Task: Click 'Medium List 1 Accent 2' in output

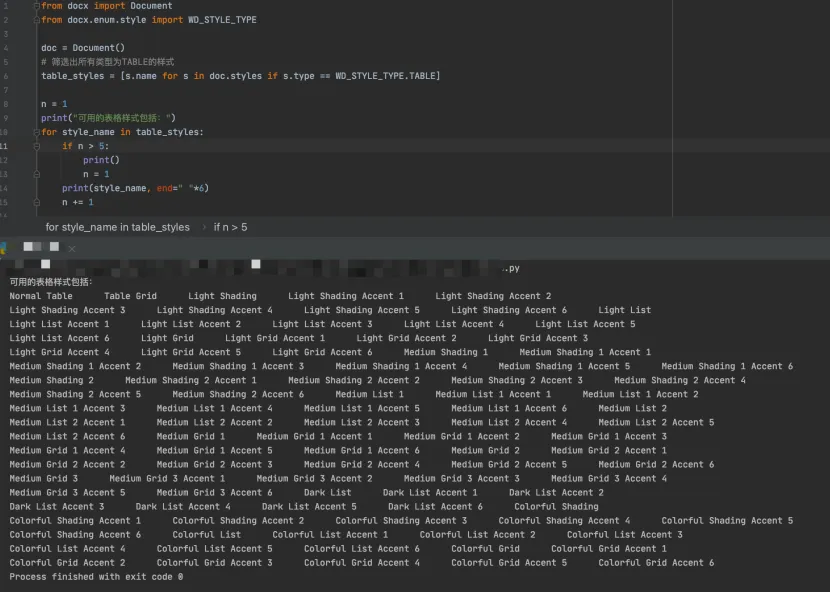Action: 640,394
